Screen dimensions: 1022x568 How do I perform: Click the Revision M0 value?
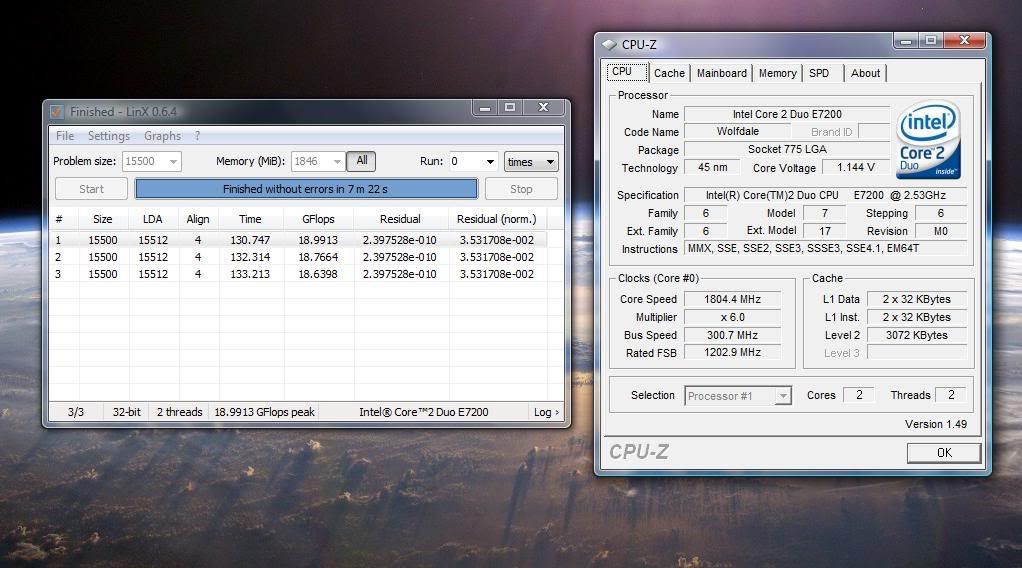click(x=941, y=231)
